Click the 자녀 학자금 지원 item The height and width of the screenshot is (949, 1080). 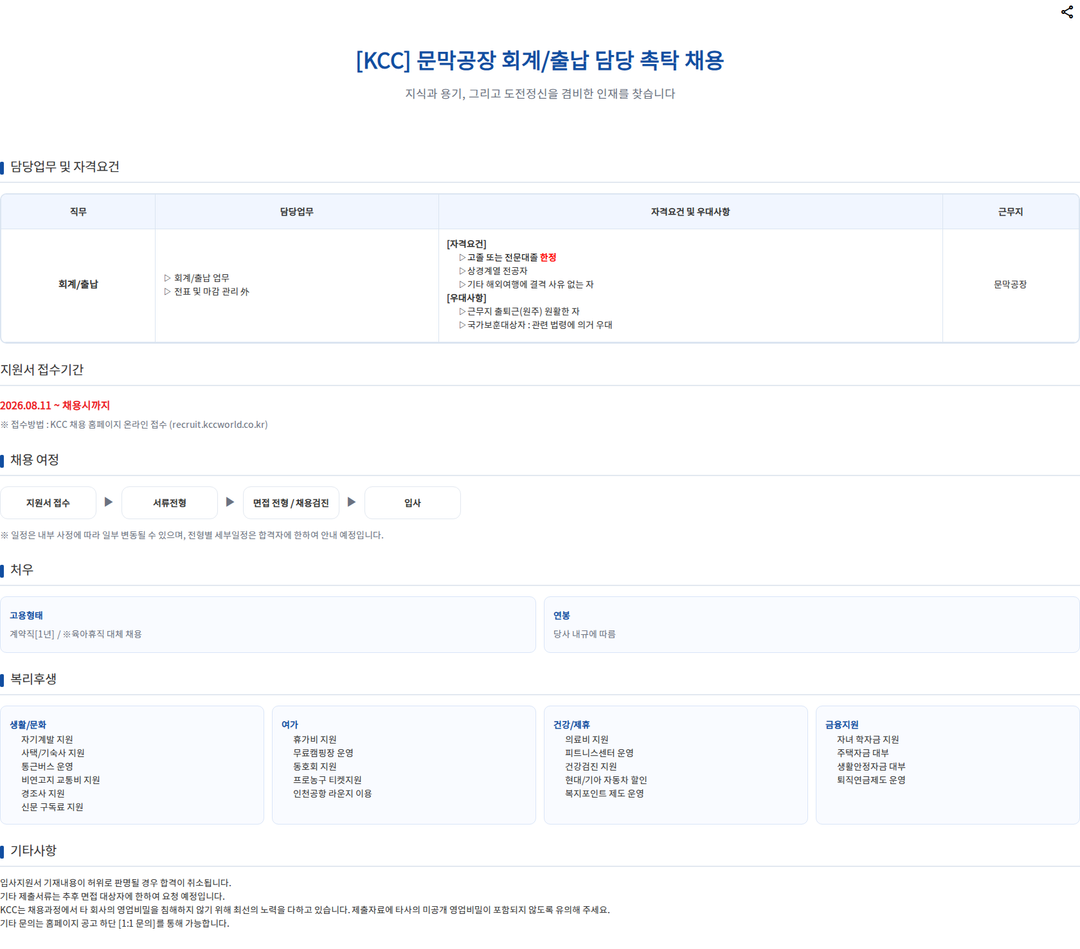[868, 740]
